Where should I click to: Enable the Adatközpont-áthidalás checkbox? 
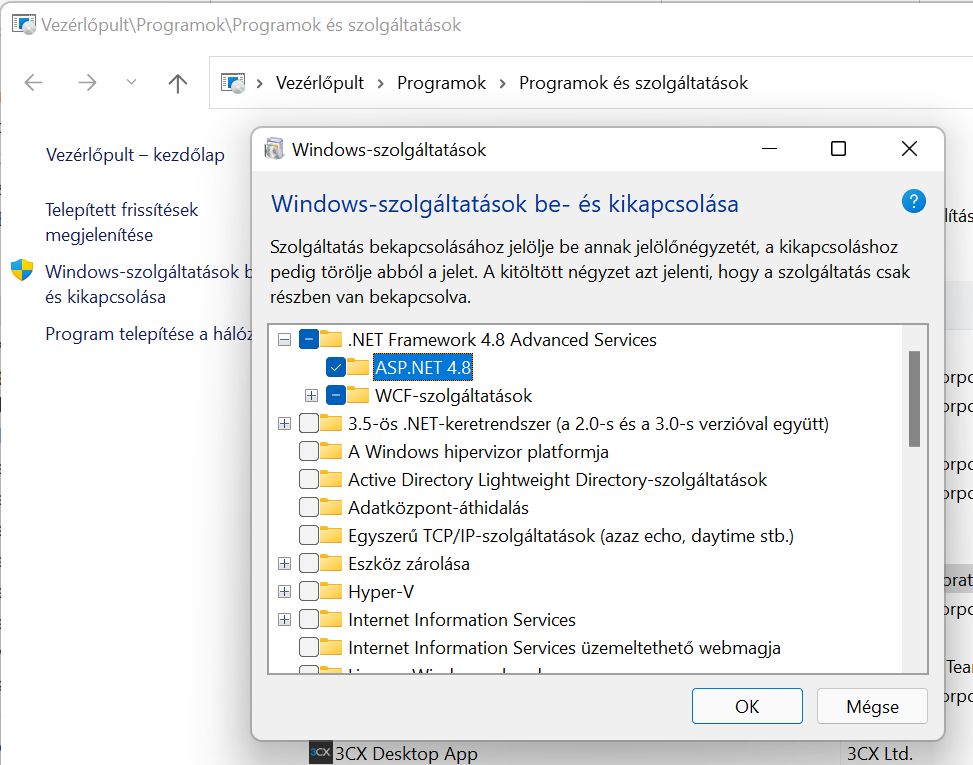click(x=308, y=507)
